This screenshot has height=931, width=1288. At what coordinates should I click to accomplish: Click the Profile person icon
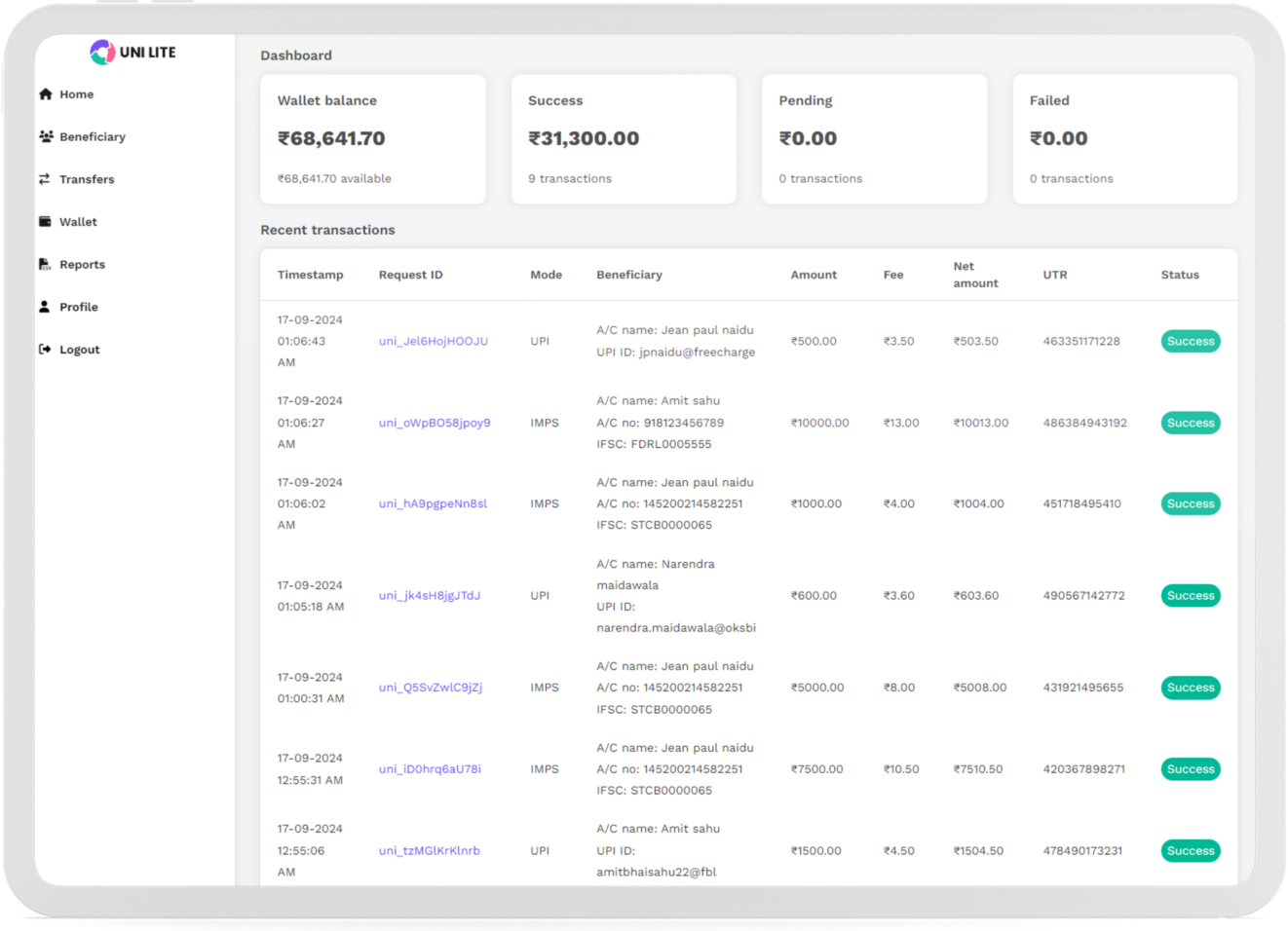(45, 307)
